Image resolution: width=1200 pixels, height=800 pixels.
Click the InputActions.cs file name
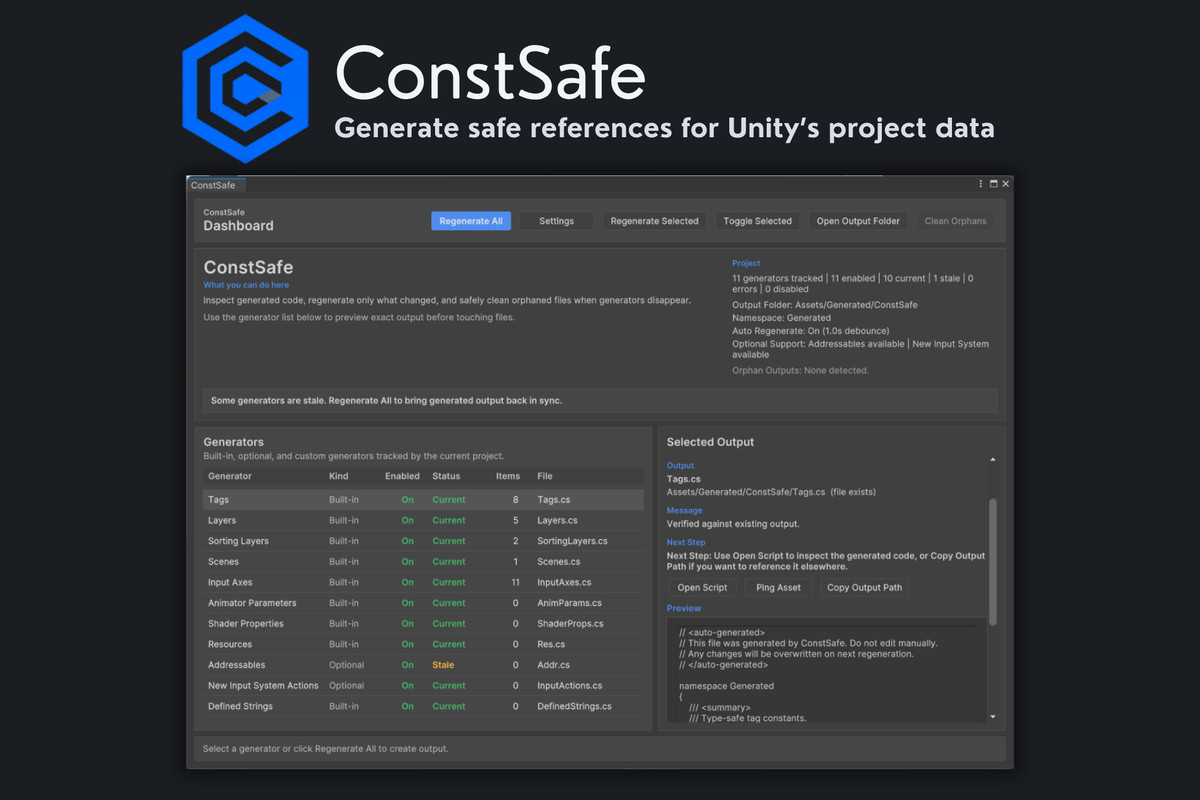pyautogui.click(x=570, y=686)
